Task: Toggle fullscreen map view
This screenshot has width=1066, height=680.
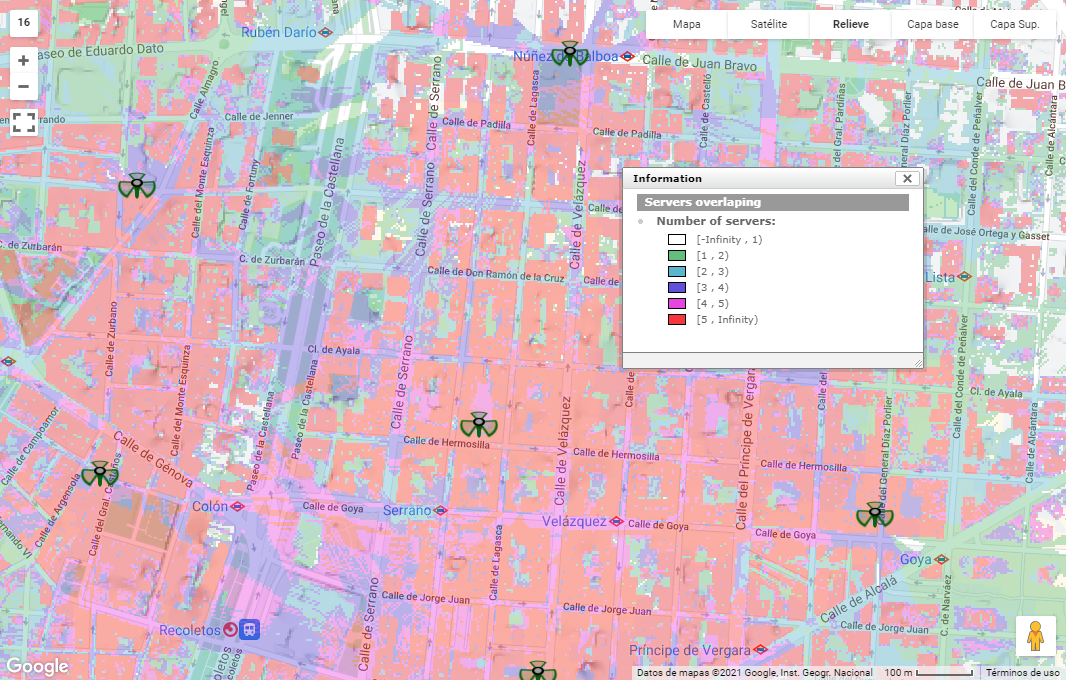Action: pyautogui.click(x=24, y=123)
